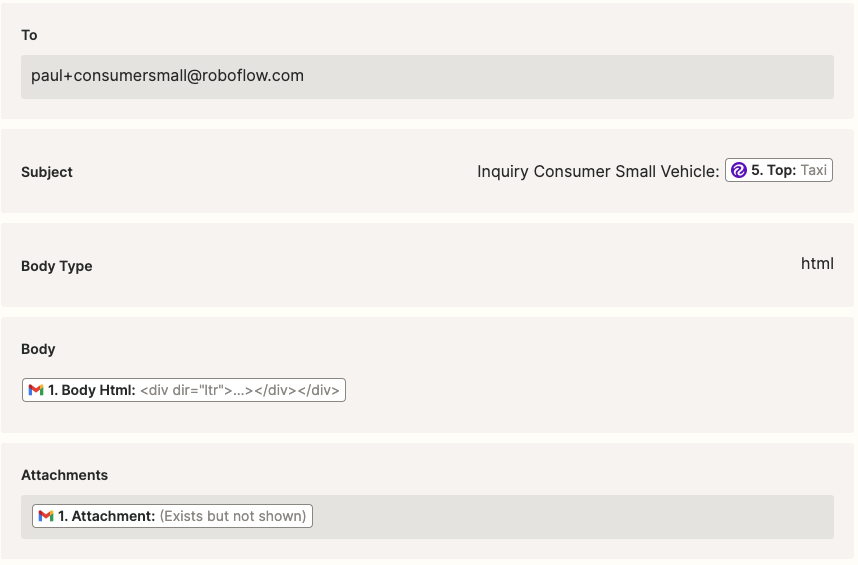Click the 'Taxi' value in Subject pill
The width and height of the screenshot is (858, 565).
[814, 170]
